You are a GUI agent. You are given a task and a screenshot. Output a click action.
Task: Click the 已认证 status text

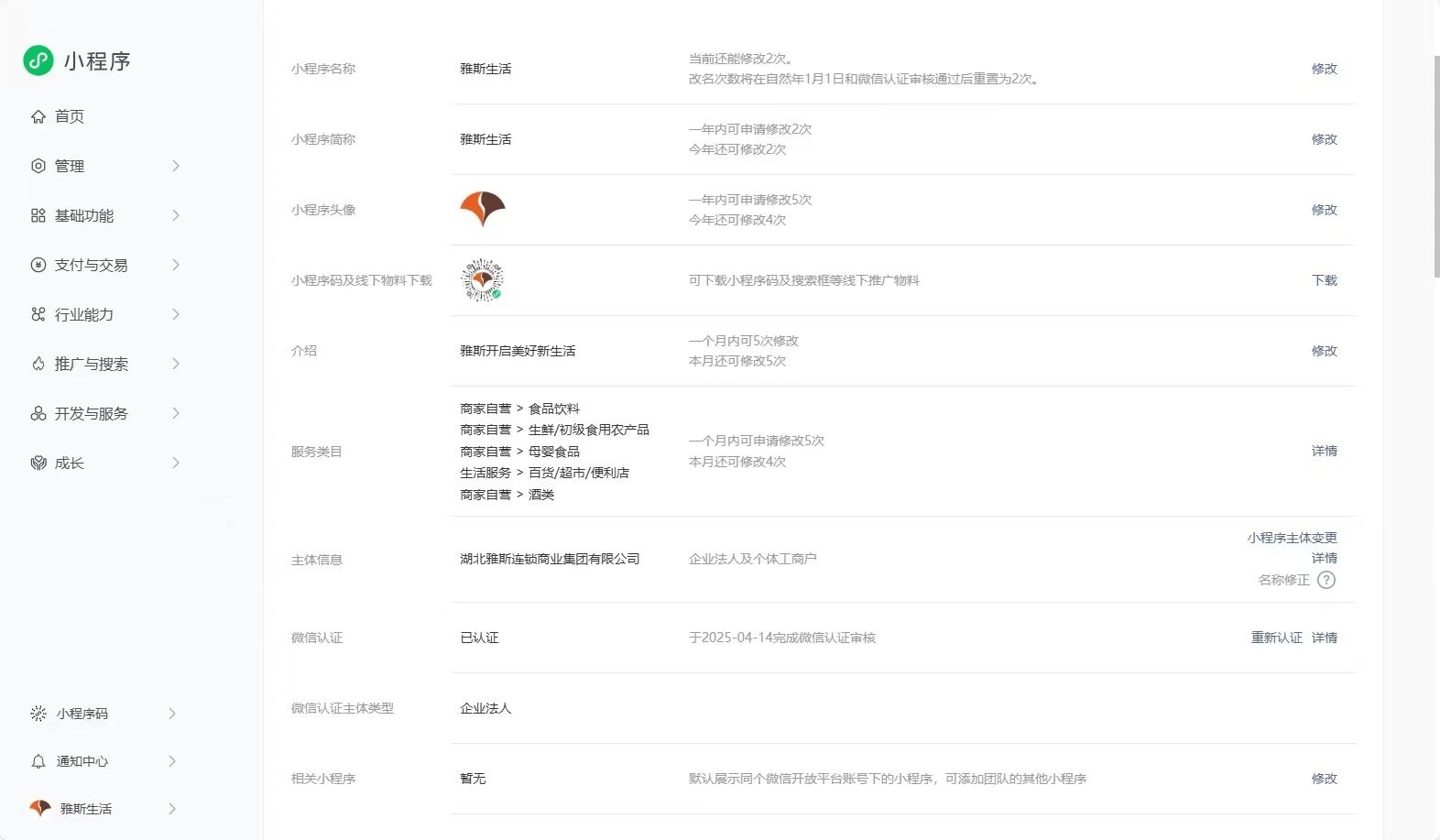(x=479, y=638)
